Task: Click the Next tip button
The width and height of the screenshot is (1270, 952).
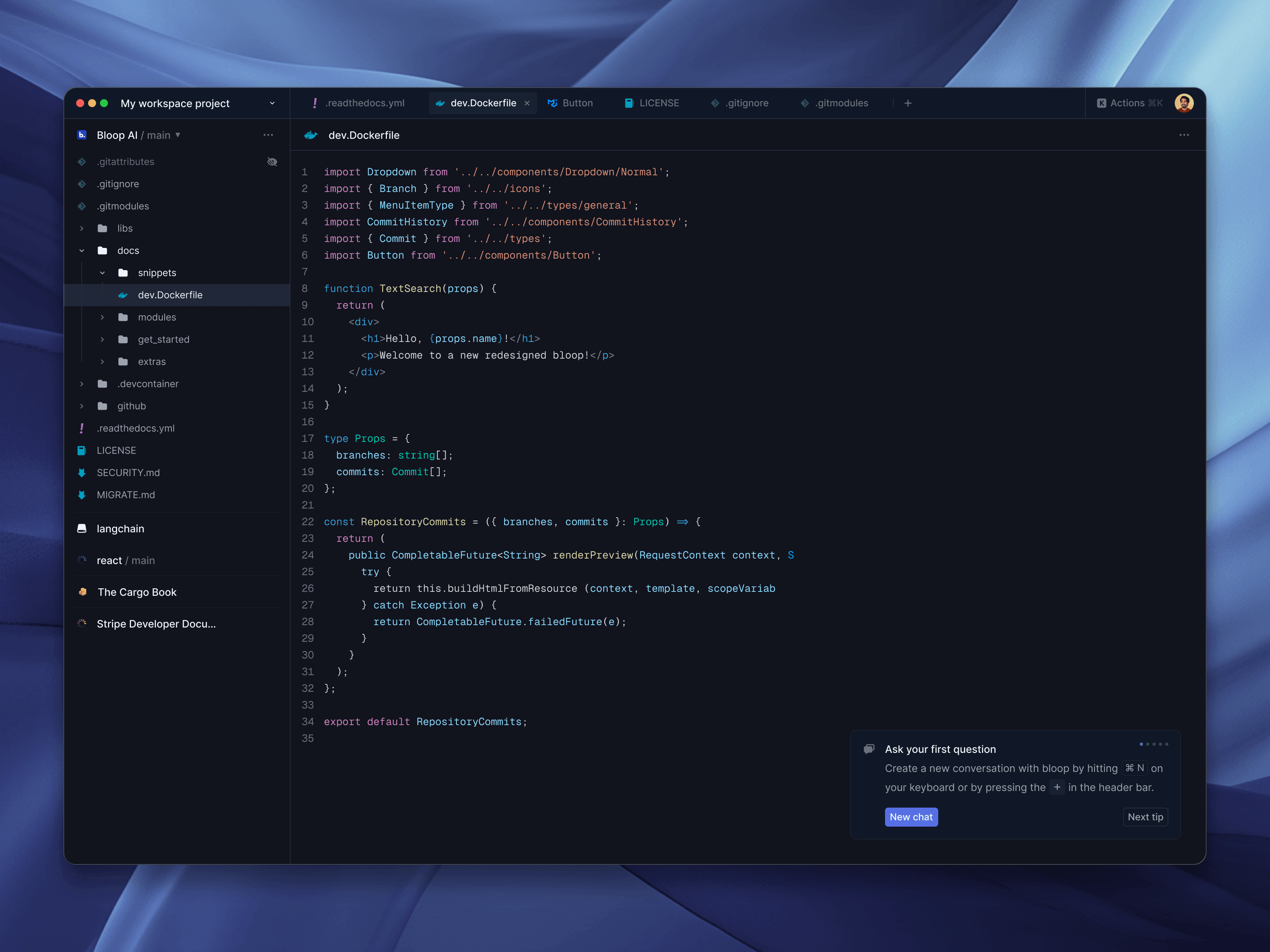Action: pos(1145,817)
